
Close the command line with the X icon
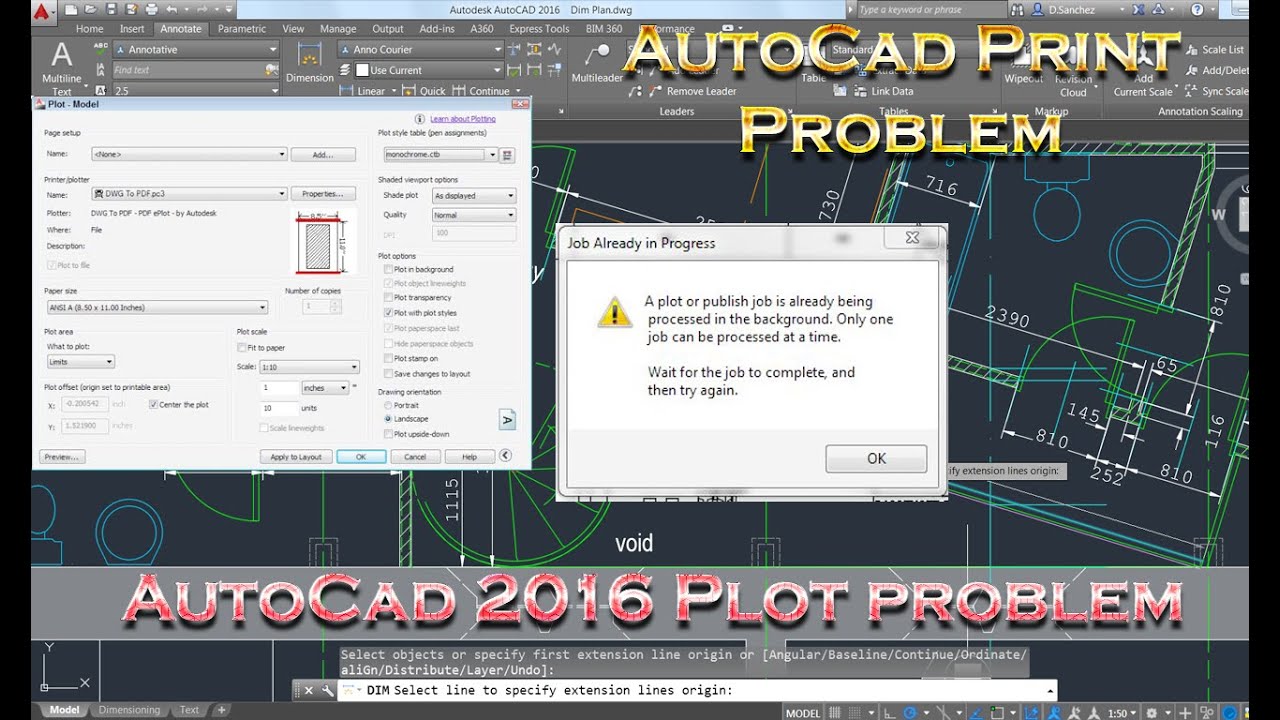(308, 690)
